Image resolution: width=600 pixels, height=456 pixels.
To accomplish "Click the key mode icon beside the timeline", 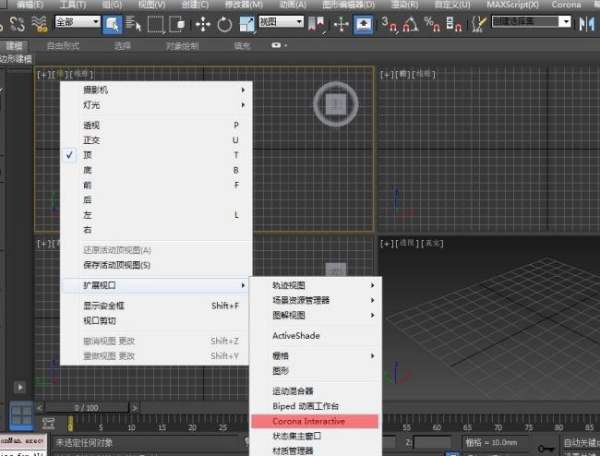I will pos(49,423).
